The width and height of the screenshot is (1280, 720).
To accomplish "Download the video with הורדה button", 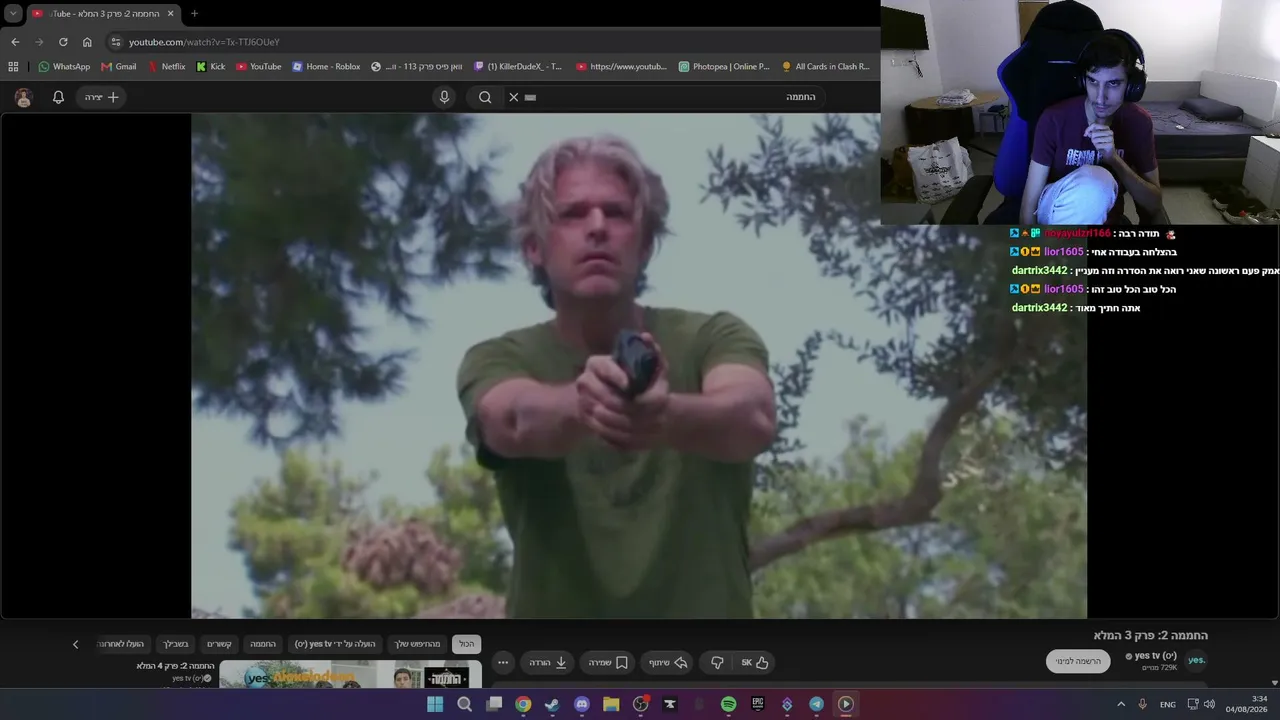I will (x=547, y=662).
